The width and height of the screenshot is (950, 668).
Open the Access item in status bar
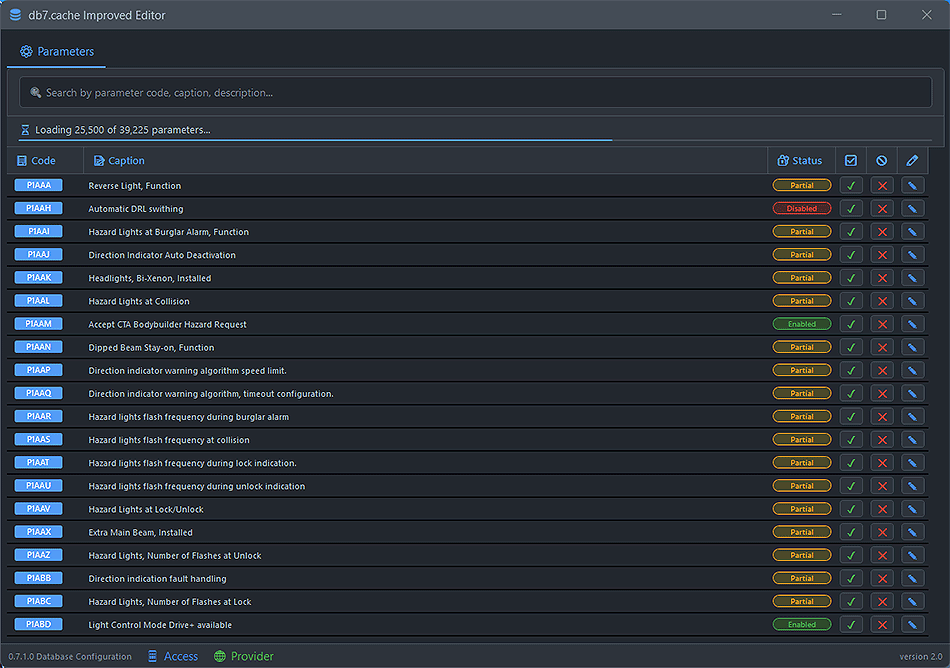point(173,656)
